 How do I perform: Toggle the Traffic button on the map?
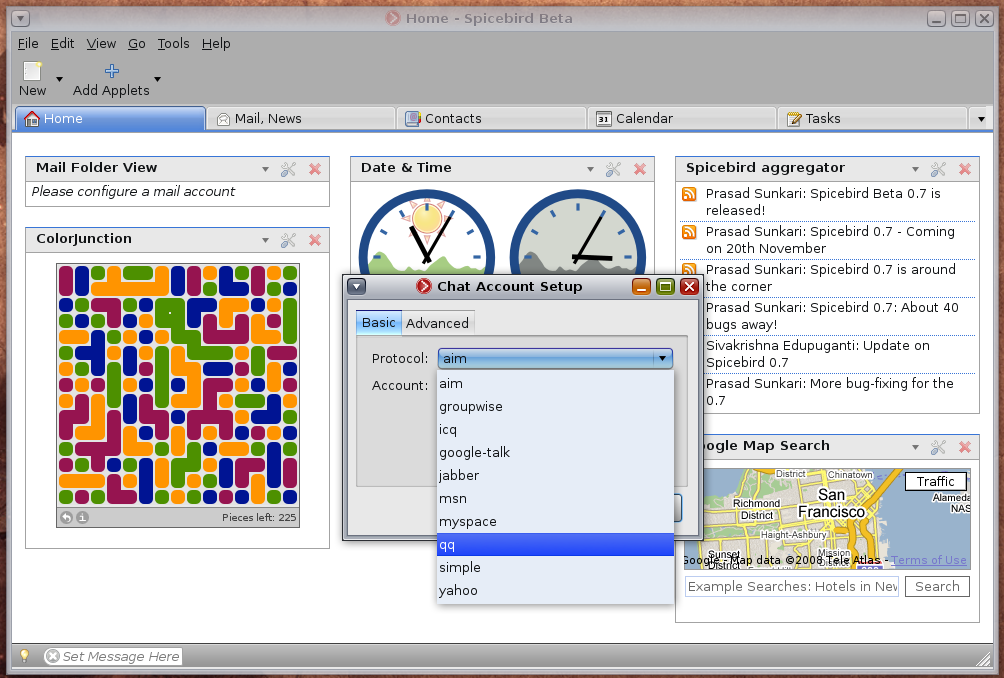(935, 481)
